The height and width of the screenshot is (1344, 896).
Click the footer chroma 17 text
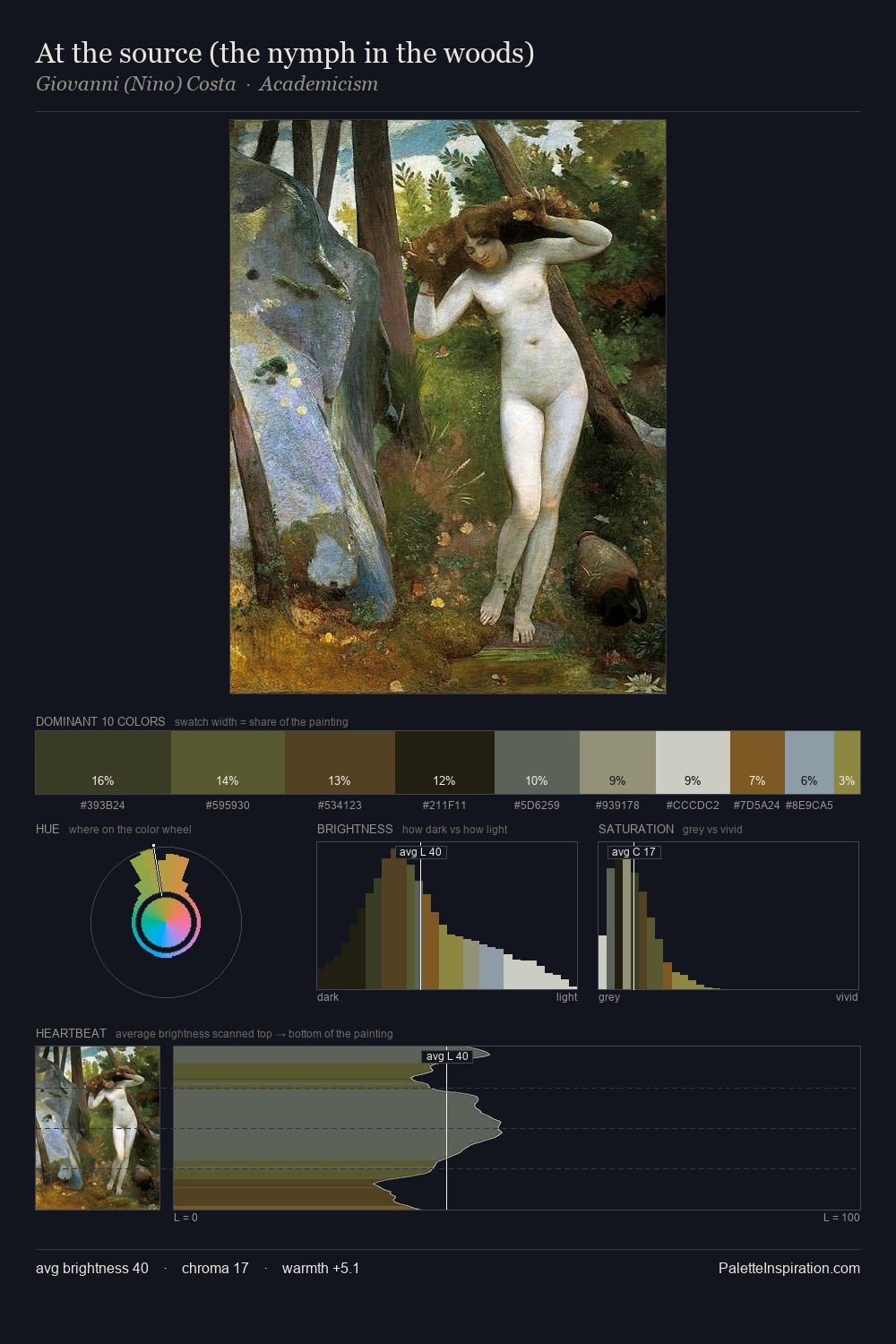(215, 1268)
